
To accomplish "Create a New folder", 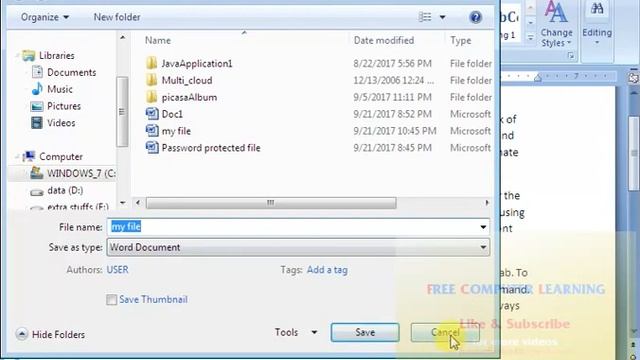I will click(x=117, y=17).
